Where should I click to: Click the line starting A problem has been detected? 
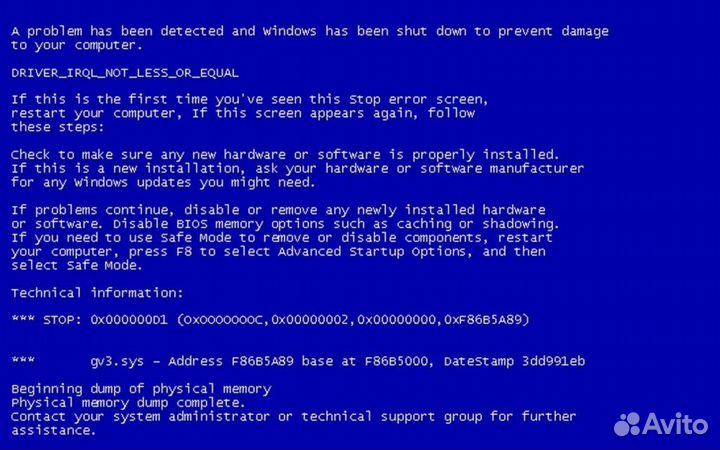click(x=310, y=31)
